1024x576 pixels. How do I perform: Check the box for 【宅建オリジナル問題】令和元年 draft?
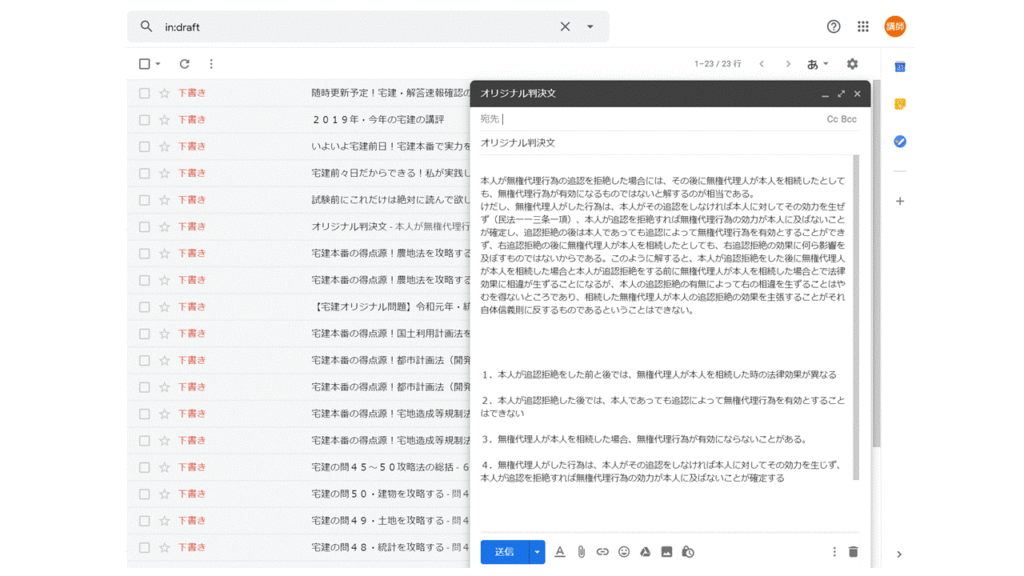click(x=144, y=307)
